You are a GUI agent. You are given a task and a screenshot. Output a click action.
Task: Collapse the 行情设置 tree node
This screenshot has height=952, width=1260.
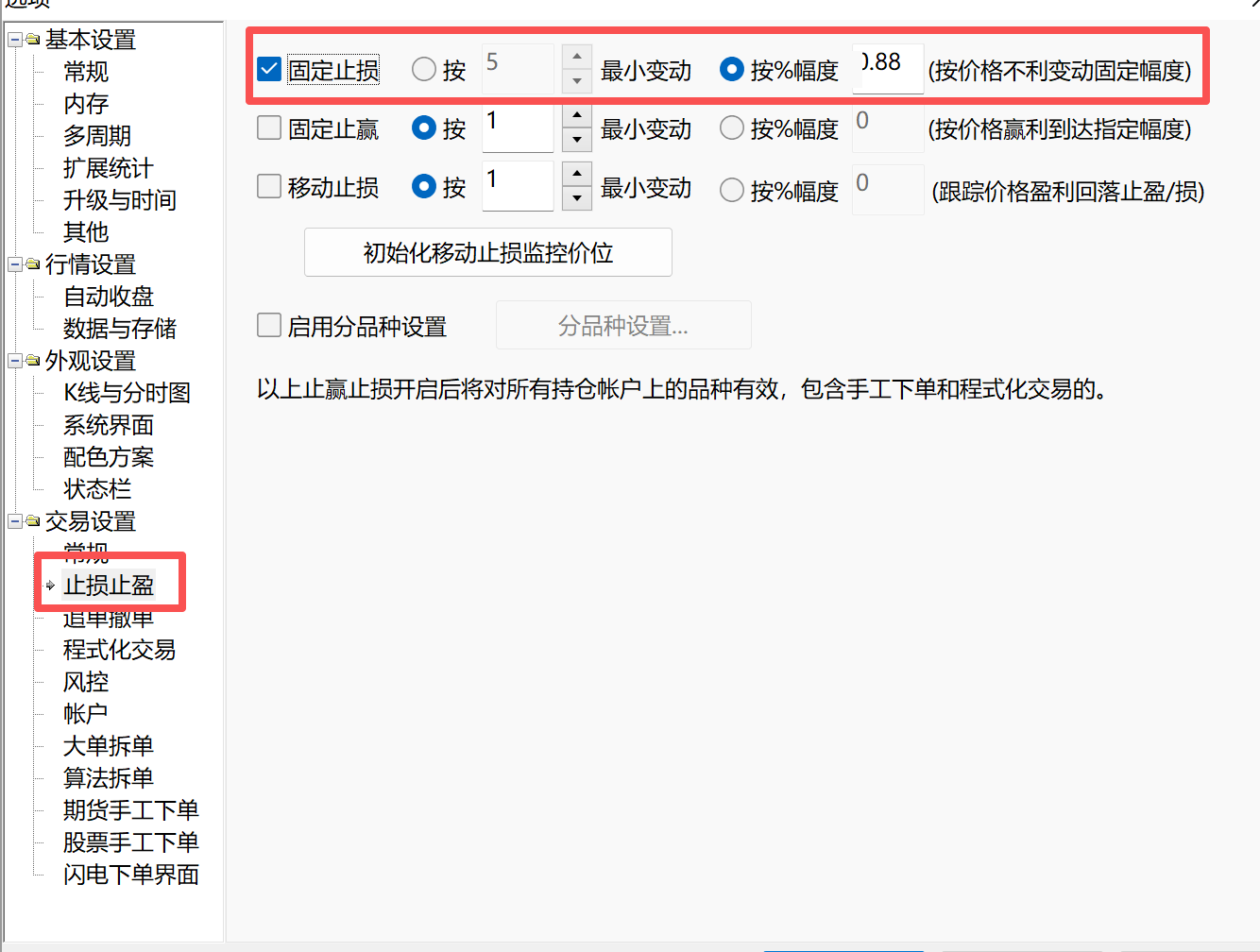(x=15, y=264)
